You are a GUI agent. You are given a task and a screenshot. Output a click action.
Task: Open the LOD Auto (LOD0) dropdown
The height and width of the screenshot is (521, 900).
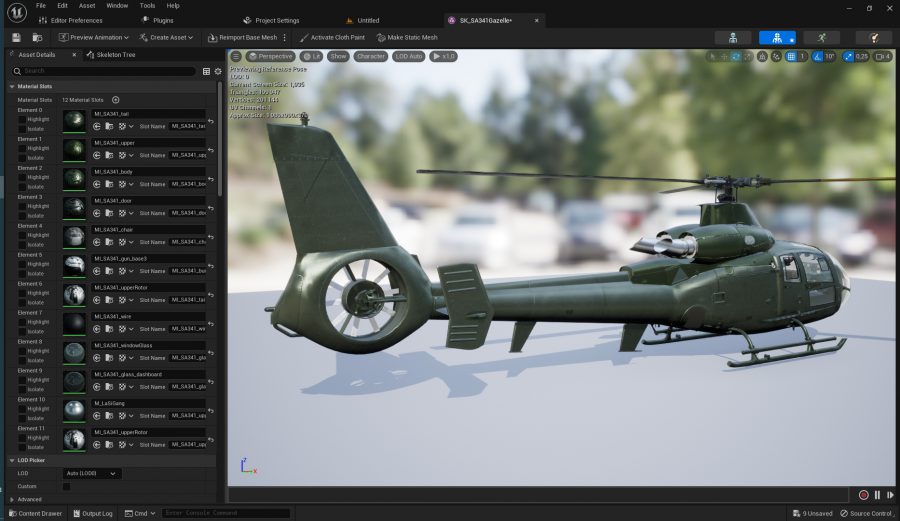pyautogui.click(x=92, y=473)
